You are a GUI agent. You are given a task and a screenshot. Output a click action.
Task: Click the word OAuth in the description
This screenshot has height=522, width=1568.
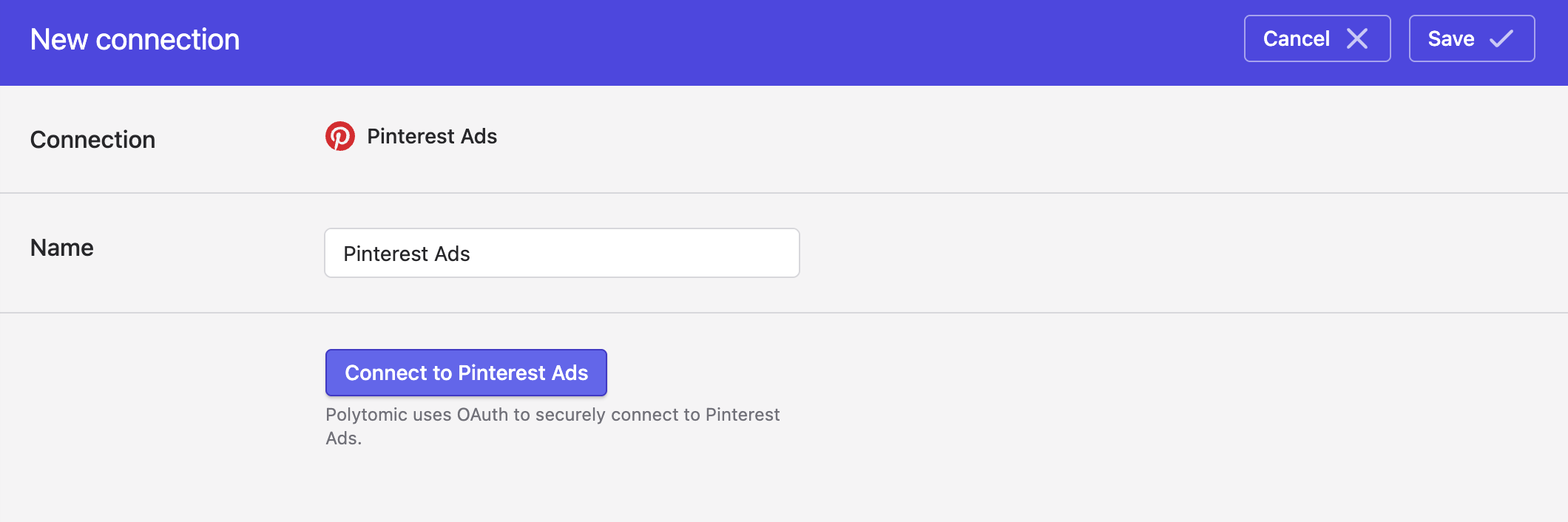tap(482, 415)
